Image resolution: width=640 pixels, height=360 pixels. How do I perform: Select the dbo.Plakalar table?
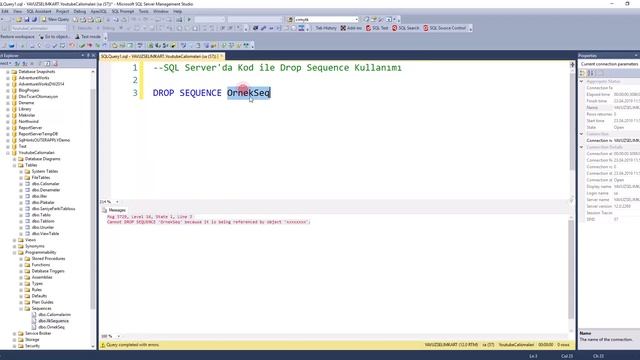pos(43,202)
